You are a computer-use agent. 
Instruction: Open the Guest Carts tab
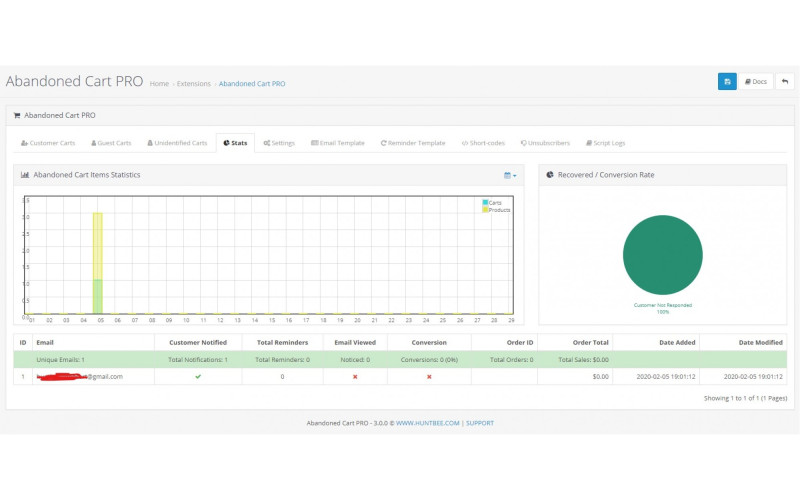click(x=111, y=143)
